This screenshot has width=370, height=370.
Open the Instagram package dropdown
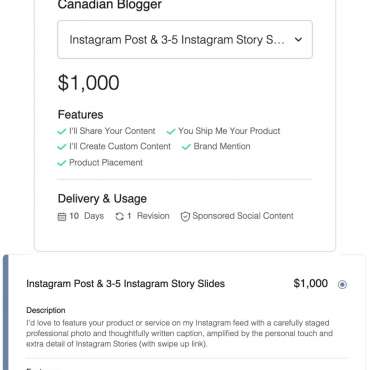(x=185, y=40)
